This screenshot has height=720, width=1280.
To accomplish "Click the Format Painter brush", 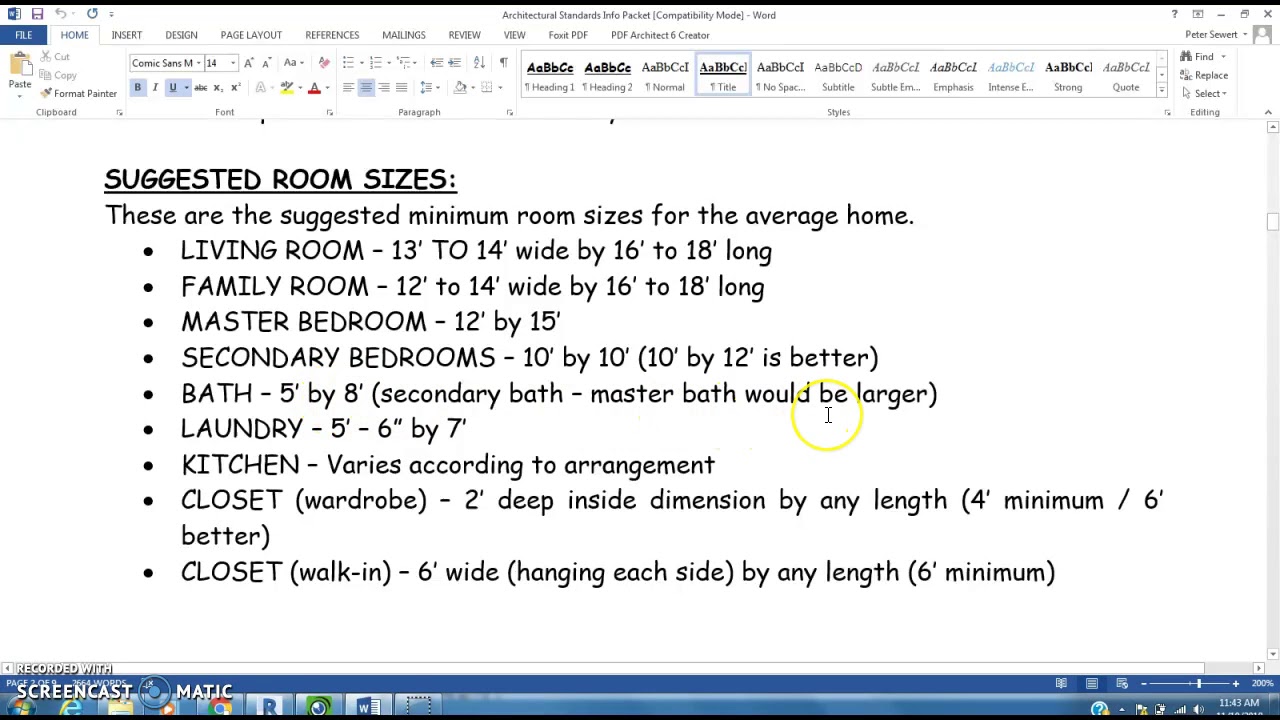I will tap(79, 94).
